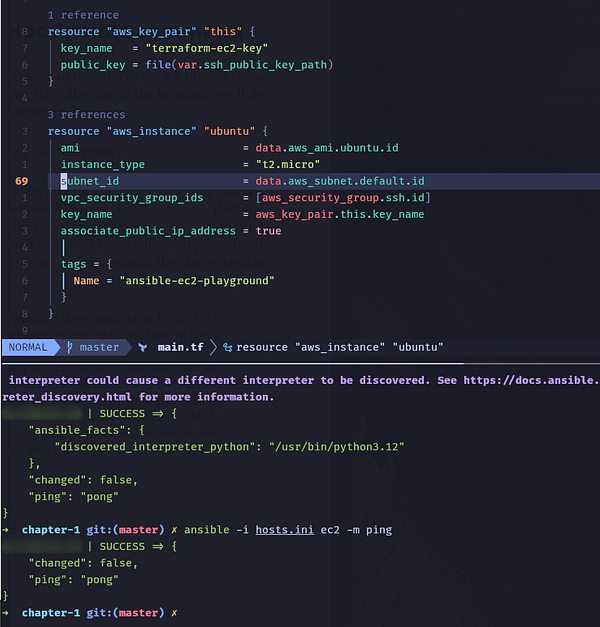This screenshot has width=600, height=627.
Task: Click the resource symbol icon in breadcrumb
Action: click(228, 347)
